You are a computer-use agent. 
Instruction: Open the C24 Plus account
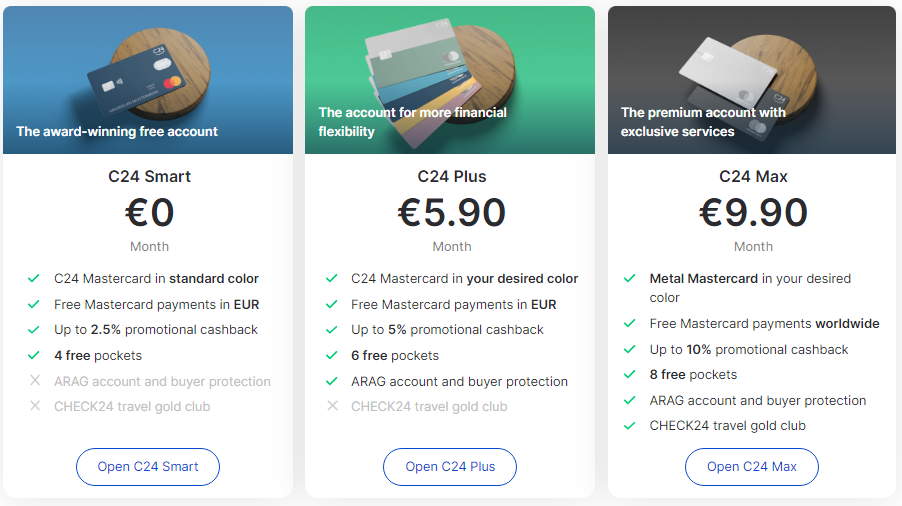click(x=450, y=466)
